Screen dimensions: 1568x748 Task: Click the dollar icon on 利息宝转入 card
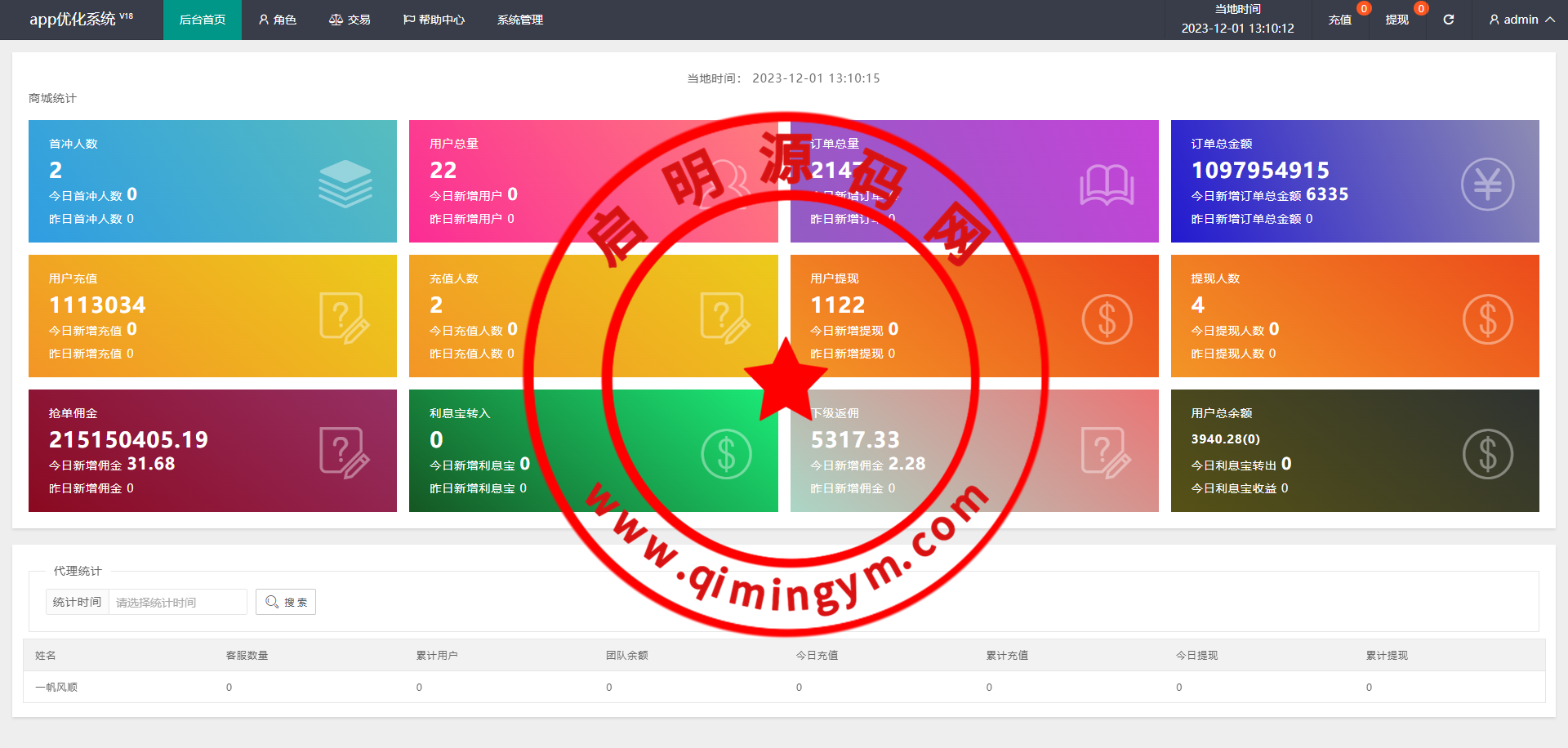725,453
